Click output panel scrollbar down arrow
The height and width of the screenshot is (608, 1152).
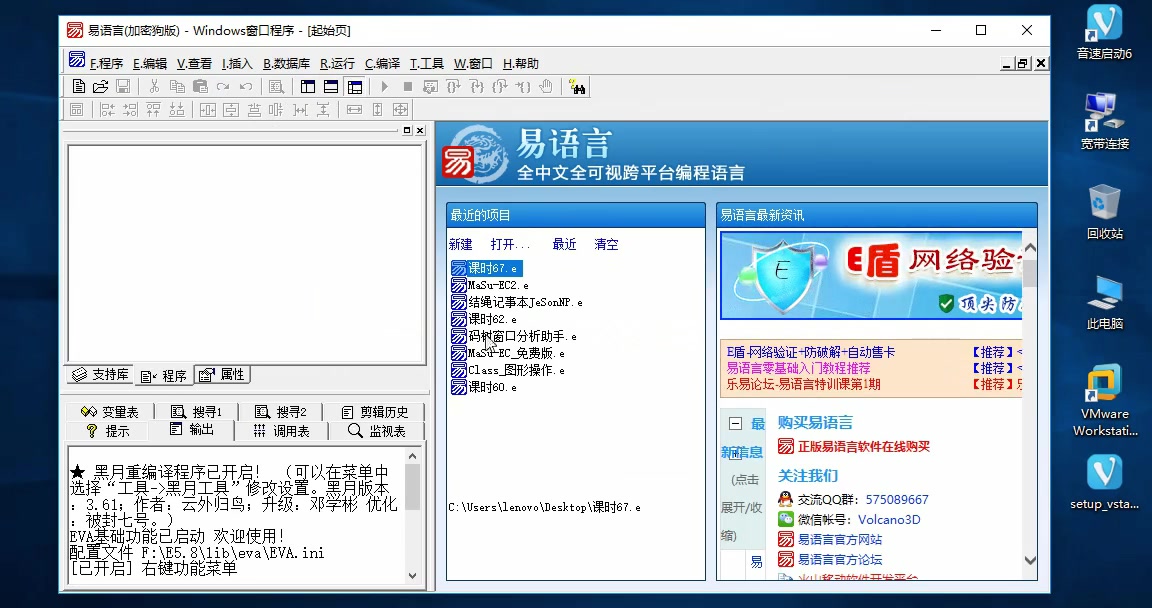[412, 576]
